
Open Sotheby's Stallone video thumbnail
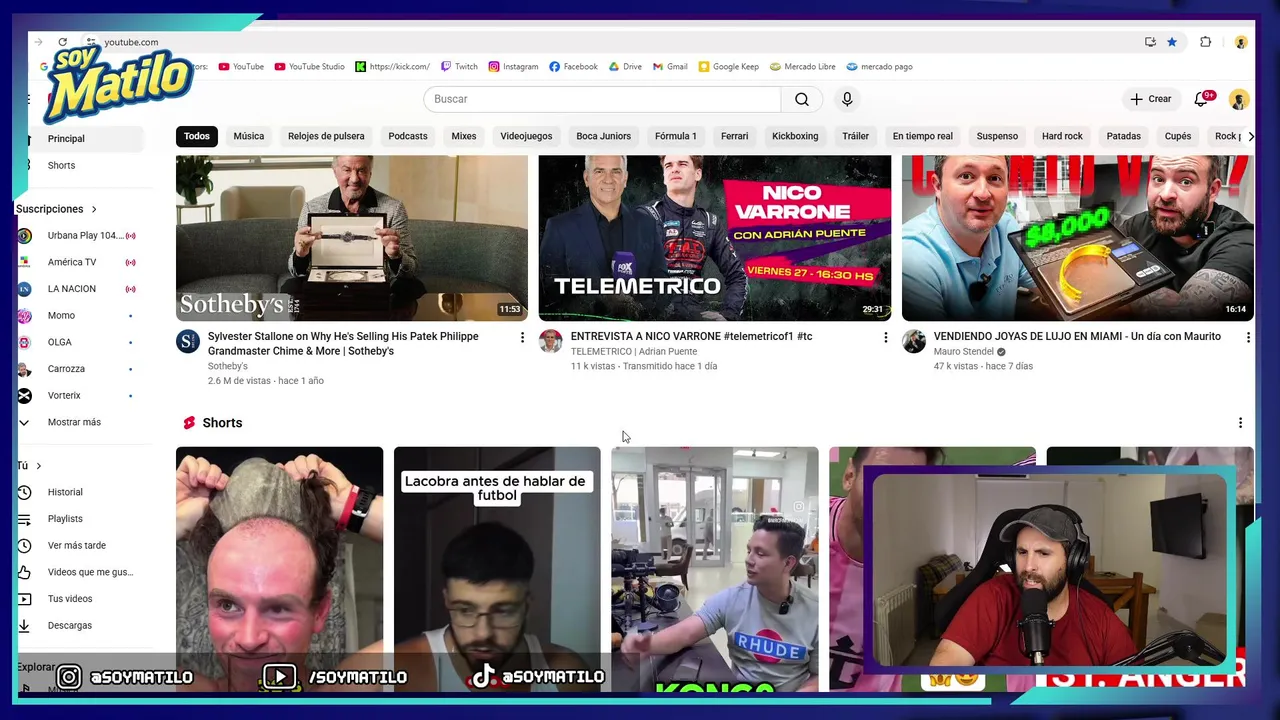pos(352,238)
